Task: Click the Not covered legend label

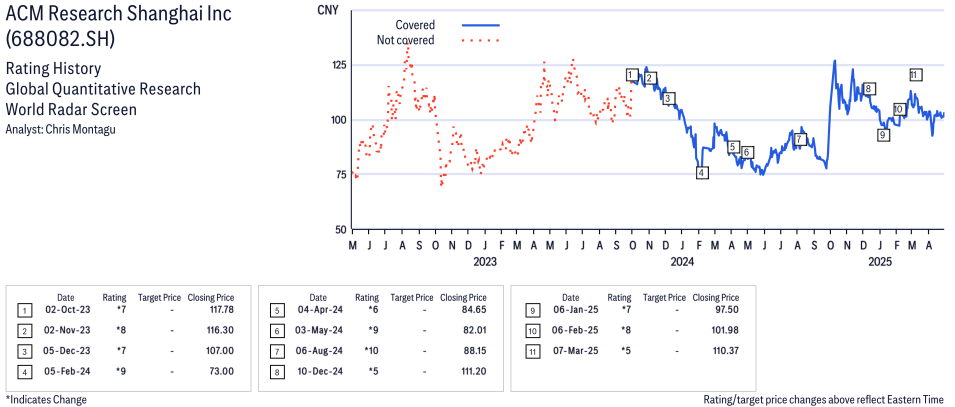Action: 406,40
